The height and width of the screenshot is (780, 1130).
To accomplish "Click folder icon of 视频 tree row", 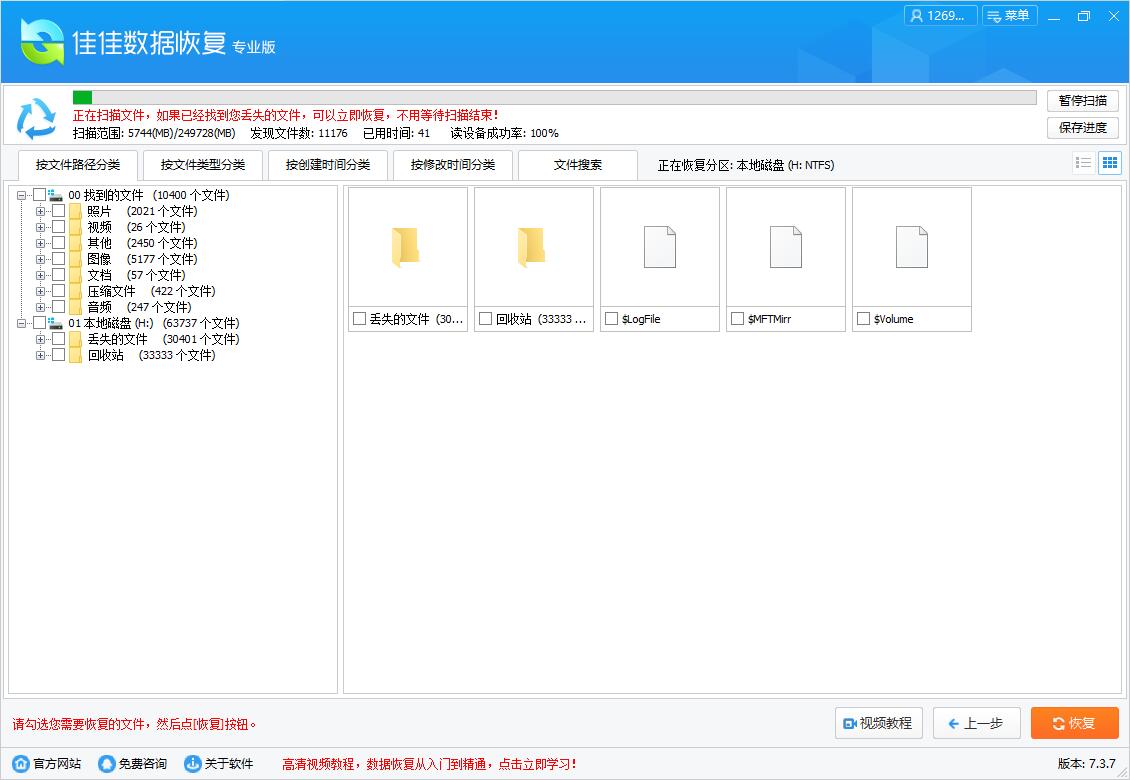I will (76, 227).
